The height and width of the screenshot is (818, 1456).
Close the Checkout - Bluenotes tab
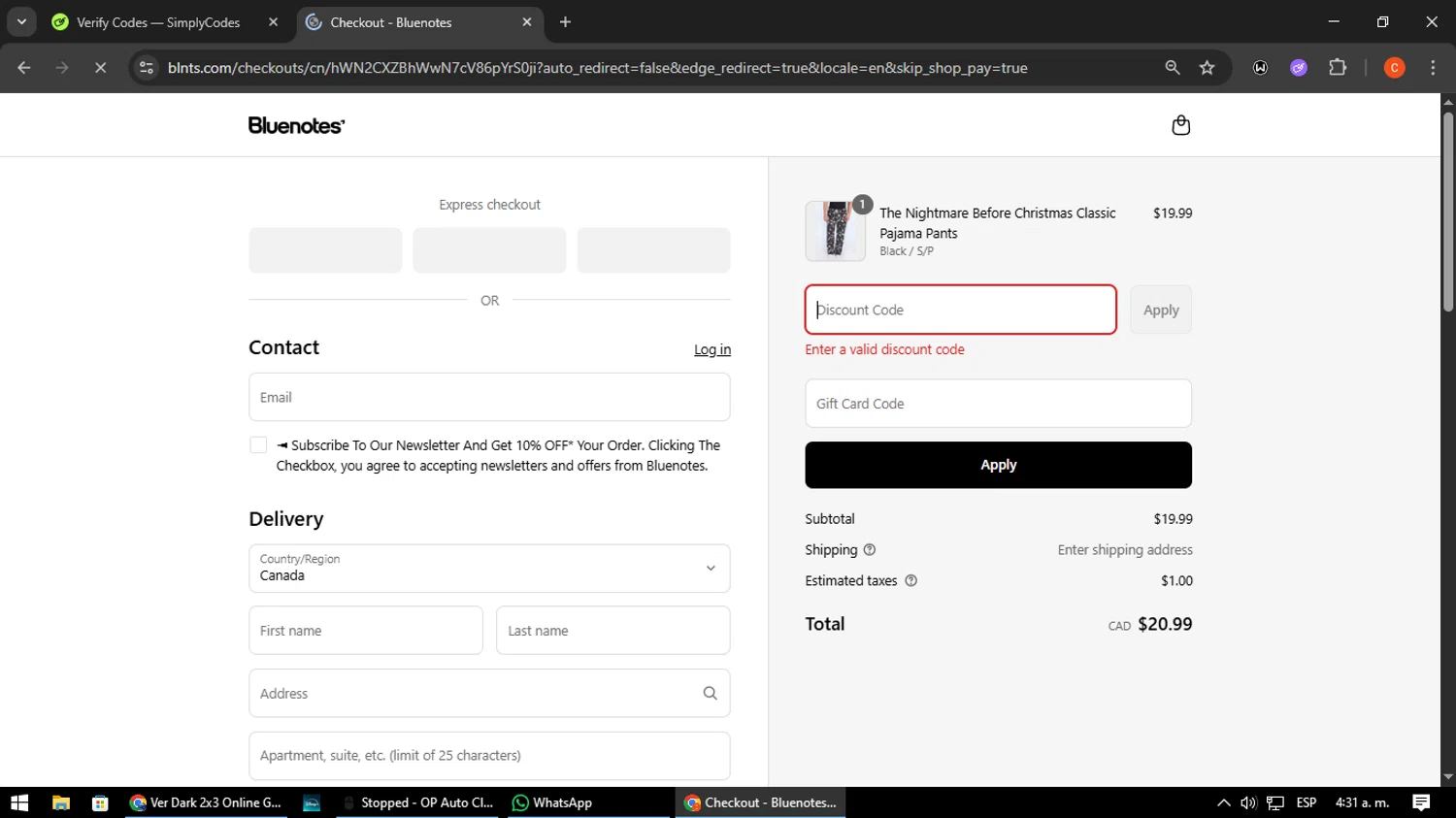click(527, 22)
